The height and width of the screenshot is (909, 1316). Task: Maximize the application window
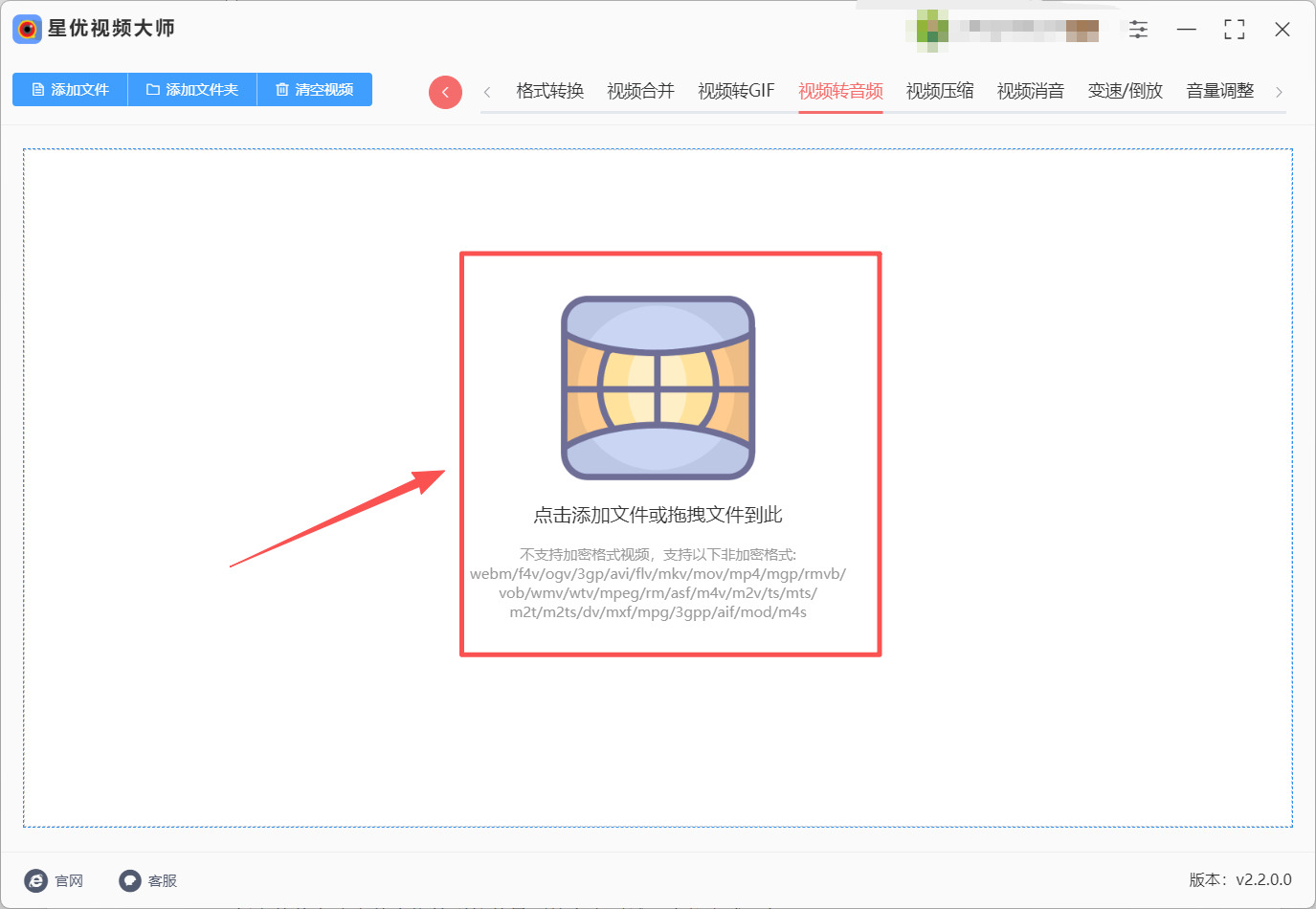pos(1235,30)
